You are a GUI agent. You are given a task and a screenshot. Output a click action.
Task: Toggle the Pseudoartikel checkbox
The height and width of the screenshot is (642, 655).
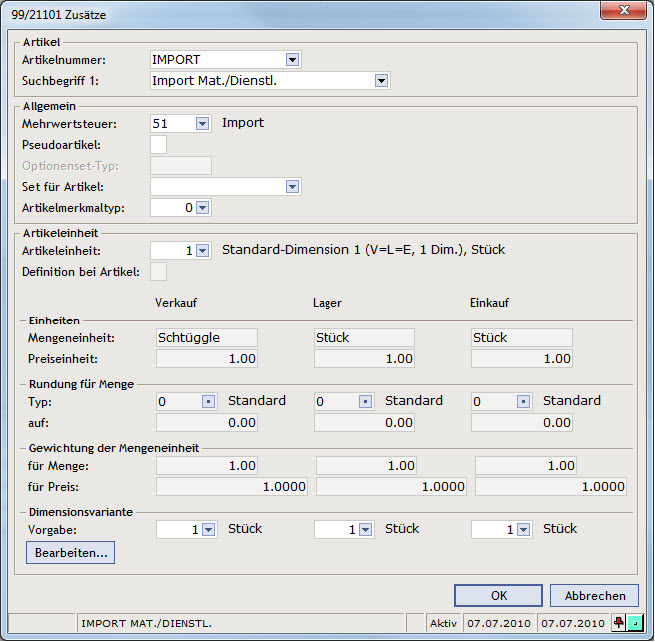[x=158, y=145]
